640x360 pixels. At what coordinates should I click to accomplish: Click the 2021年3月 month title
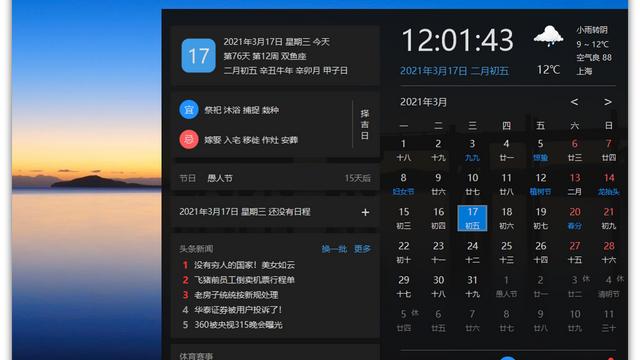(423, 102)
